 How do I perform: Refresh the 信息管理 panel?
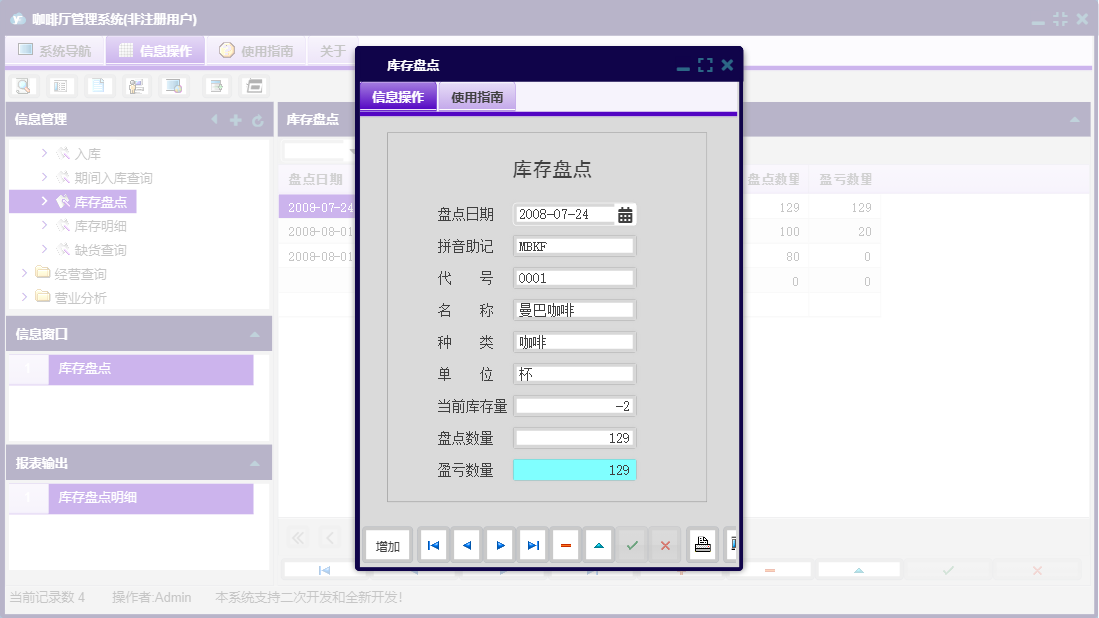(258, 119)
